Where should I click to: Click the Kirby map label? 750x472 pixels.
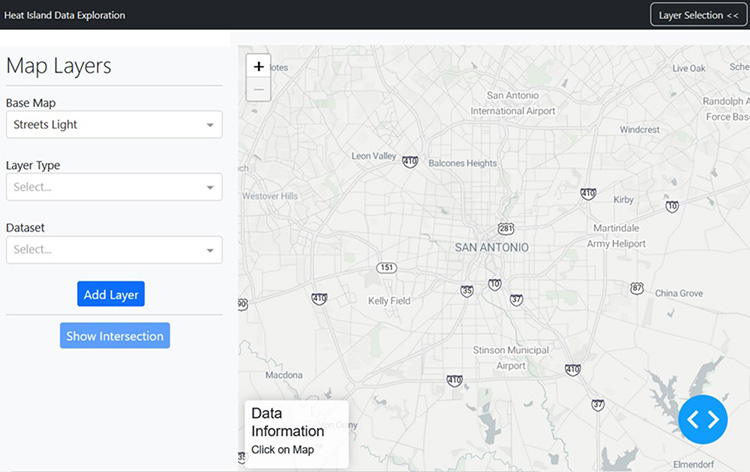point(623,199)
